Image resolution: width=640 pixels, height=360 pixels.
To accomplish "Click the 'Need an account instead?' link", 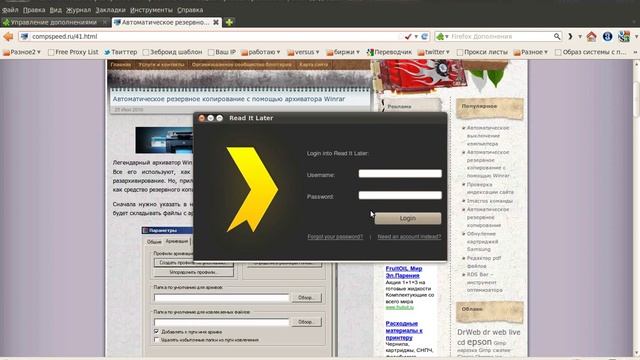I will pos(409,237).
